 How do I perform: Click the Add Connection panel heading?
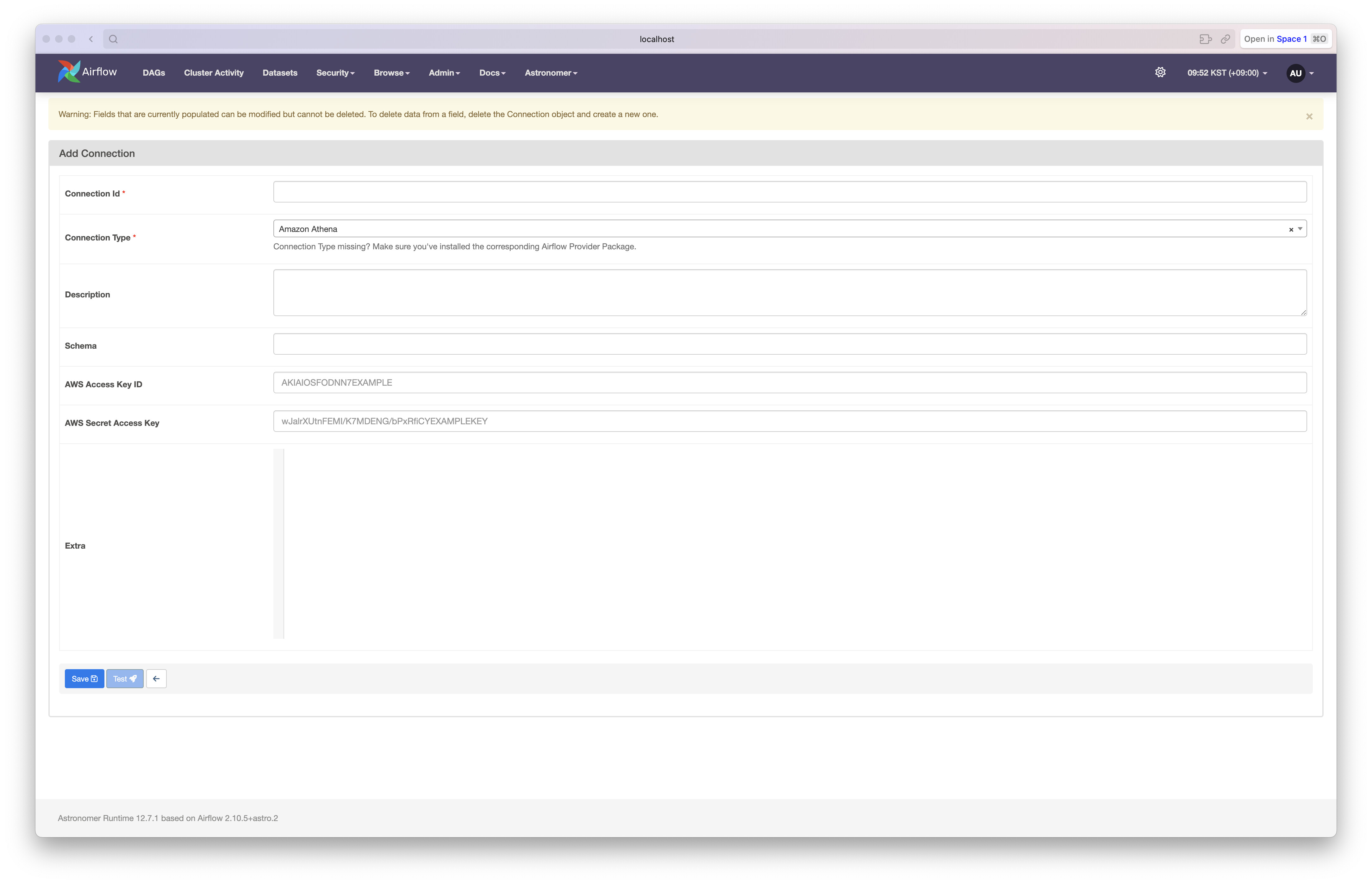tap(97, 153)
